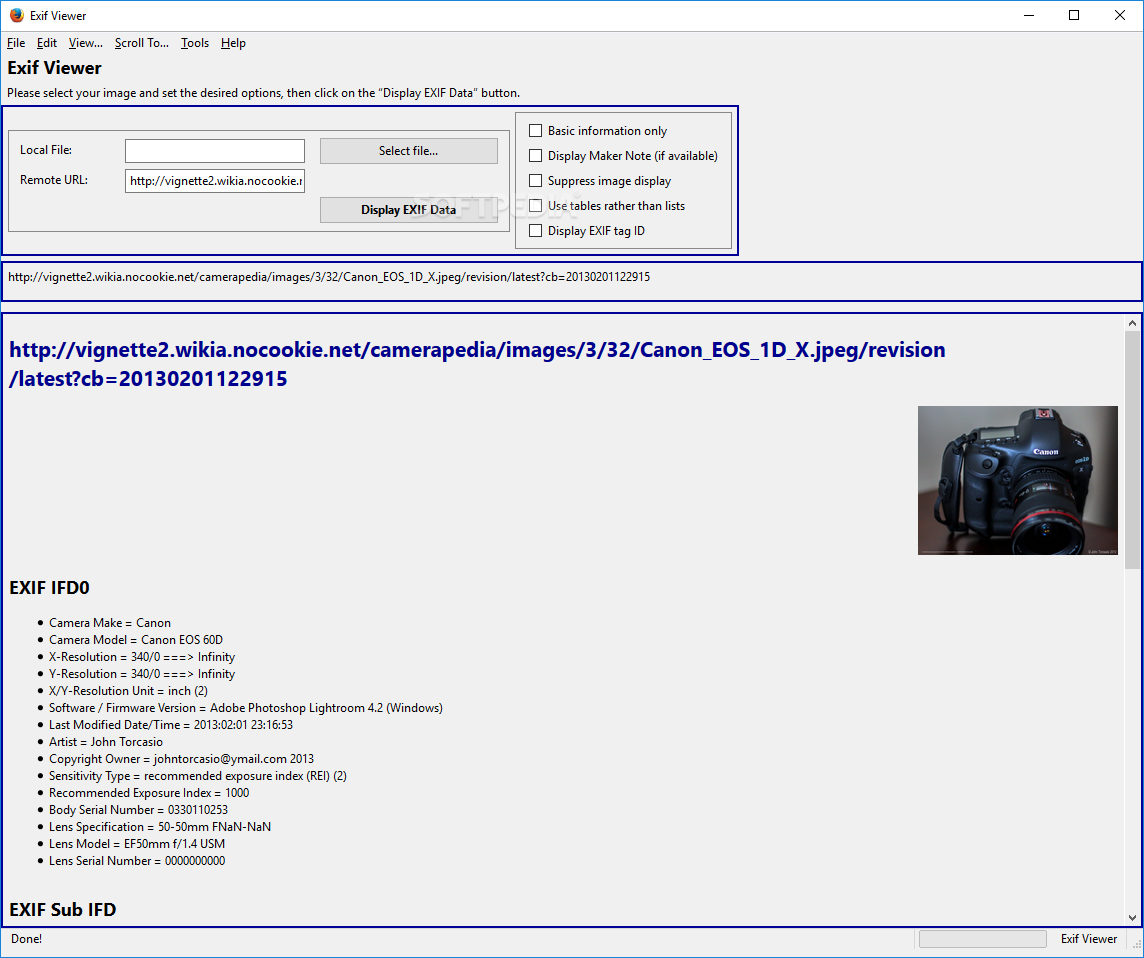Click 'Recommended Exposure Index = 1000' entry

(149, 793)
